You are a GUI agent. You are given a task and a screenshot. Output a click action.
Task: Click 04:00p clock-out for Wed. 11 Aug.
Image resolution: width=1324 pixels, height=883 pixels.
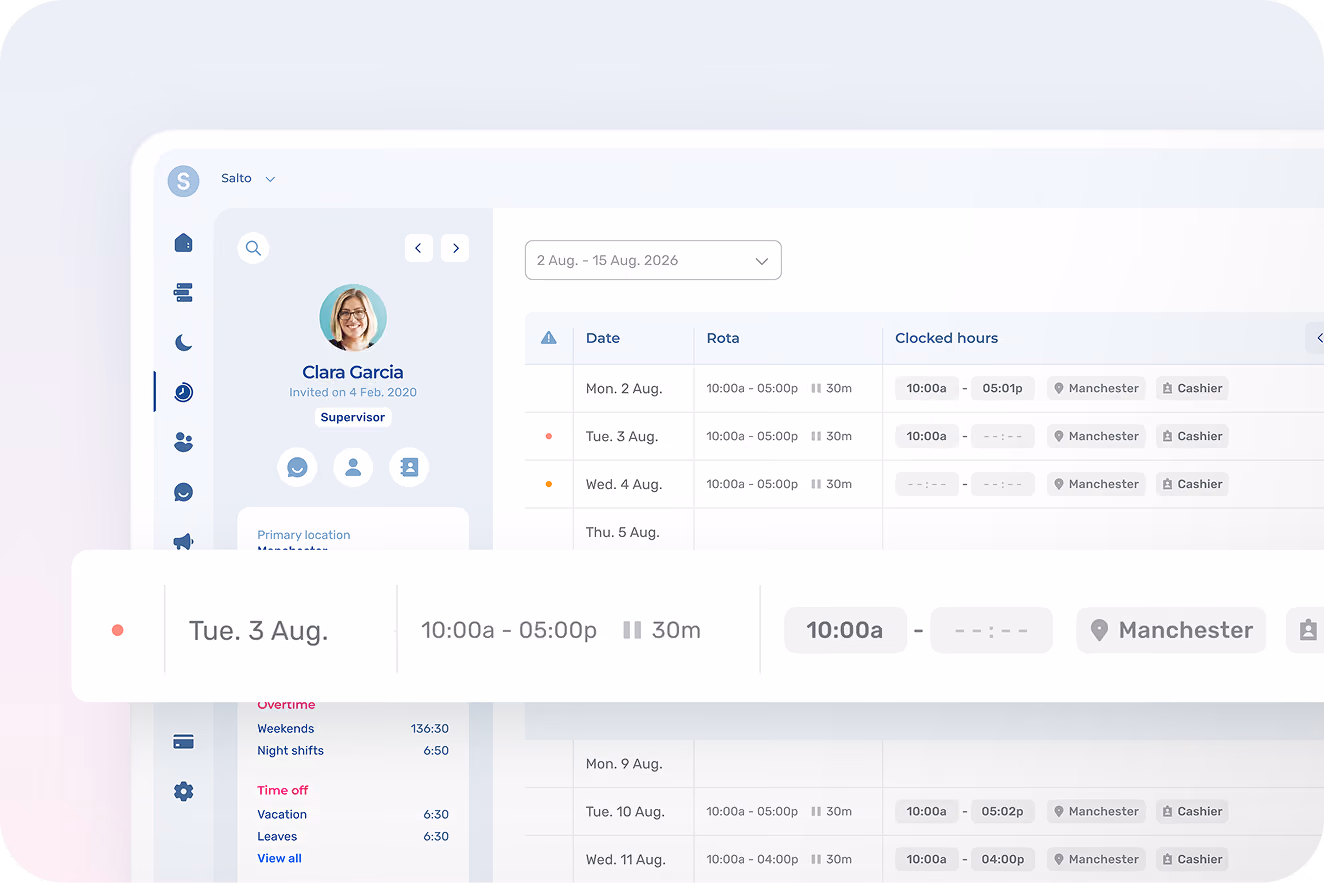1002,859
